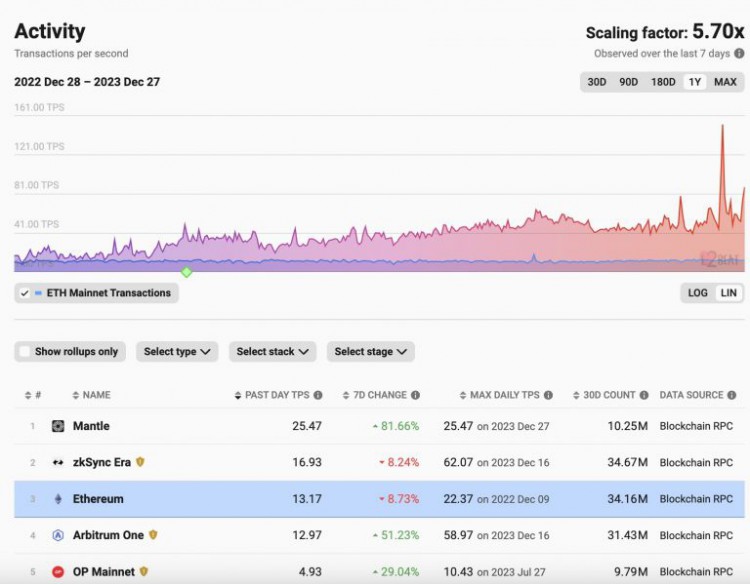Click sort arrows beside 7D CHANGE

[346, 395]
